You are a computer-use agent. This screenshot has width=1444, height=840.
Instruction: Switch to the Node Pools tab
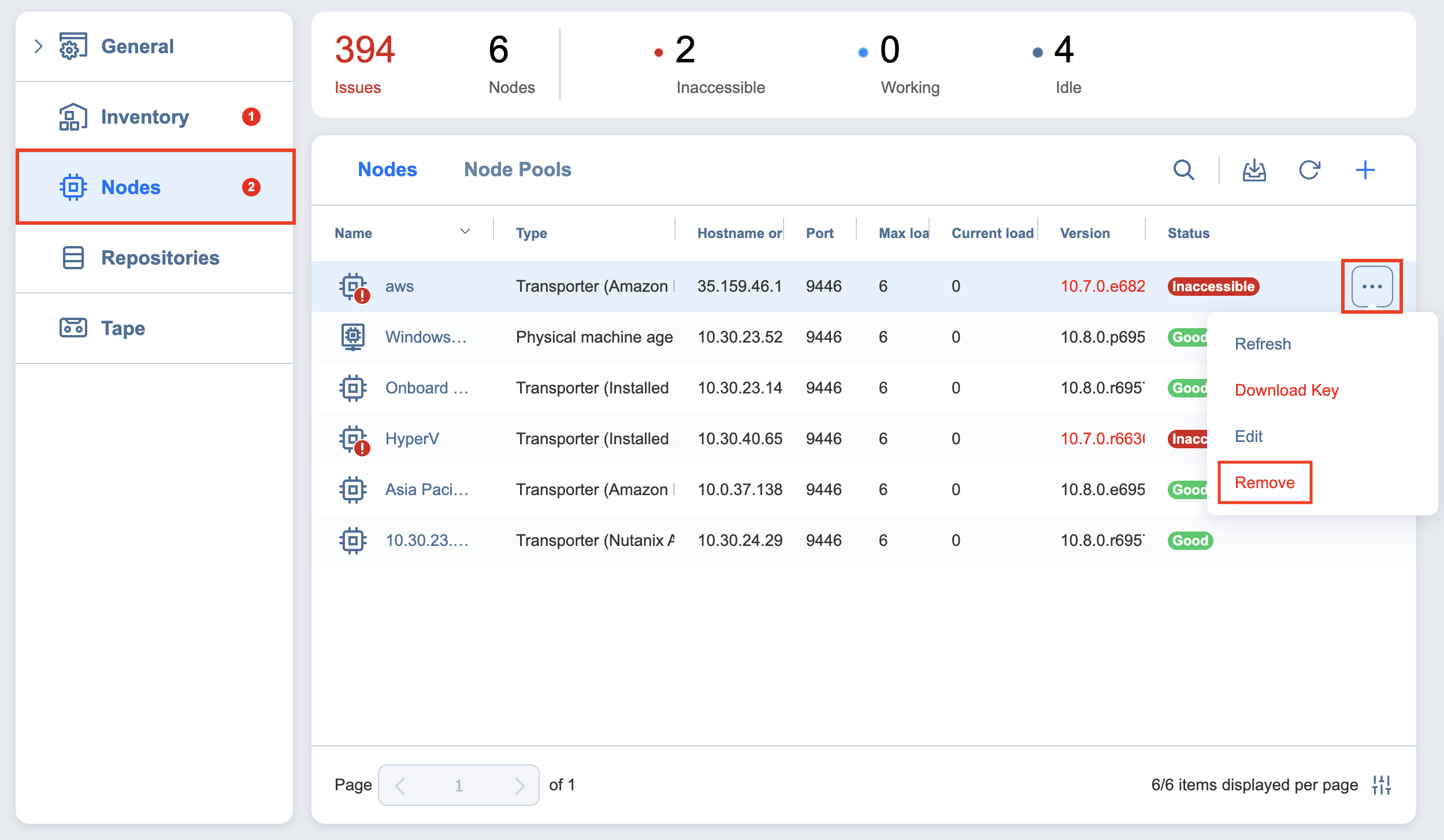[x=517, y=169]
